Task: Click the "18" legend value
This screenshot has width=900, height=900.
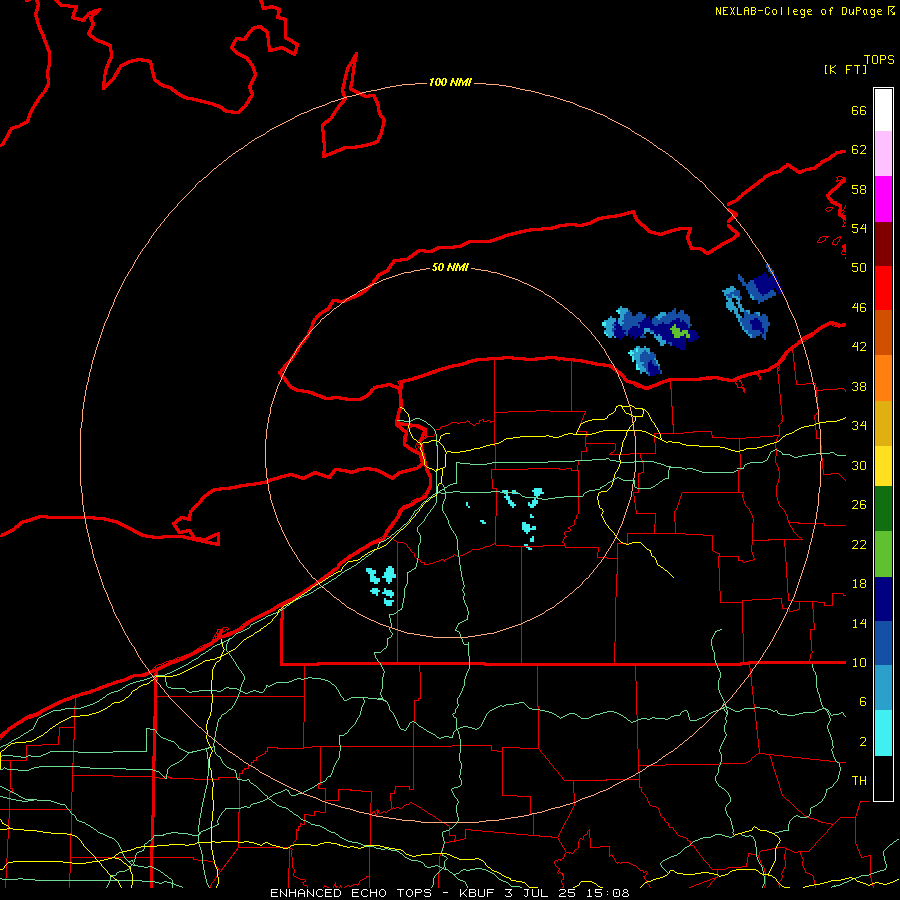Action: (x=859, y=584)
